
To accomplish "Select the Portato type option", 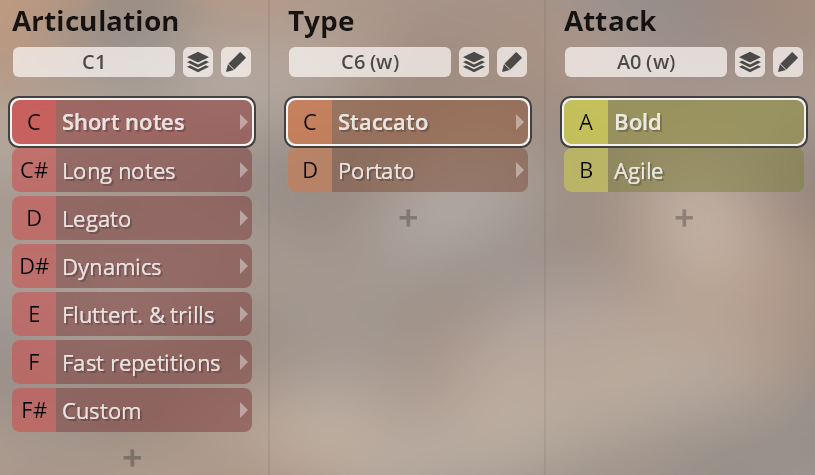I will click(x=408, y=170).
